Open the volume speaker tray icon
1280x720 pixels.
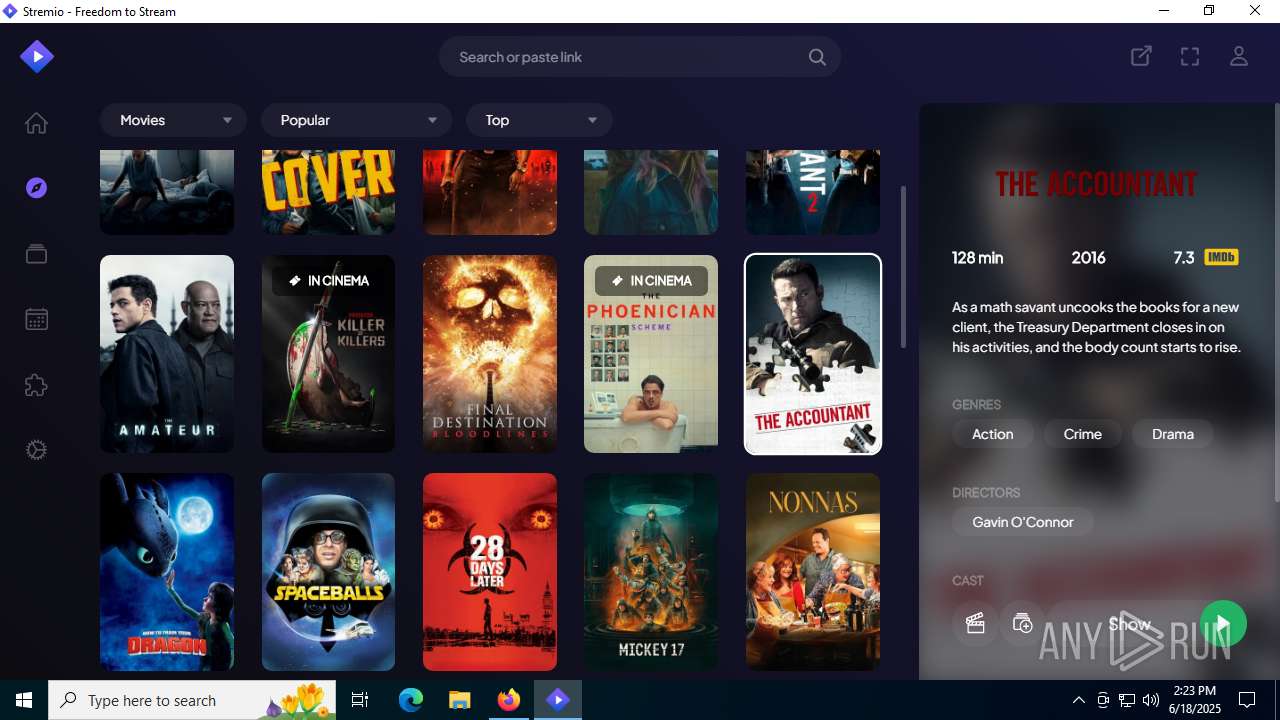[1151, 700]
